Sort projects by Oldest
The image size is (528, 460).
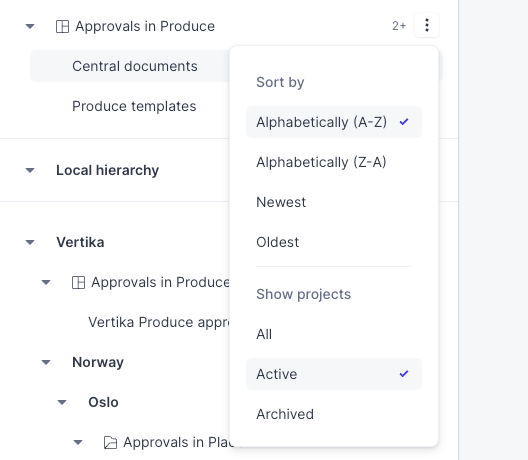[x=334, y=242]
